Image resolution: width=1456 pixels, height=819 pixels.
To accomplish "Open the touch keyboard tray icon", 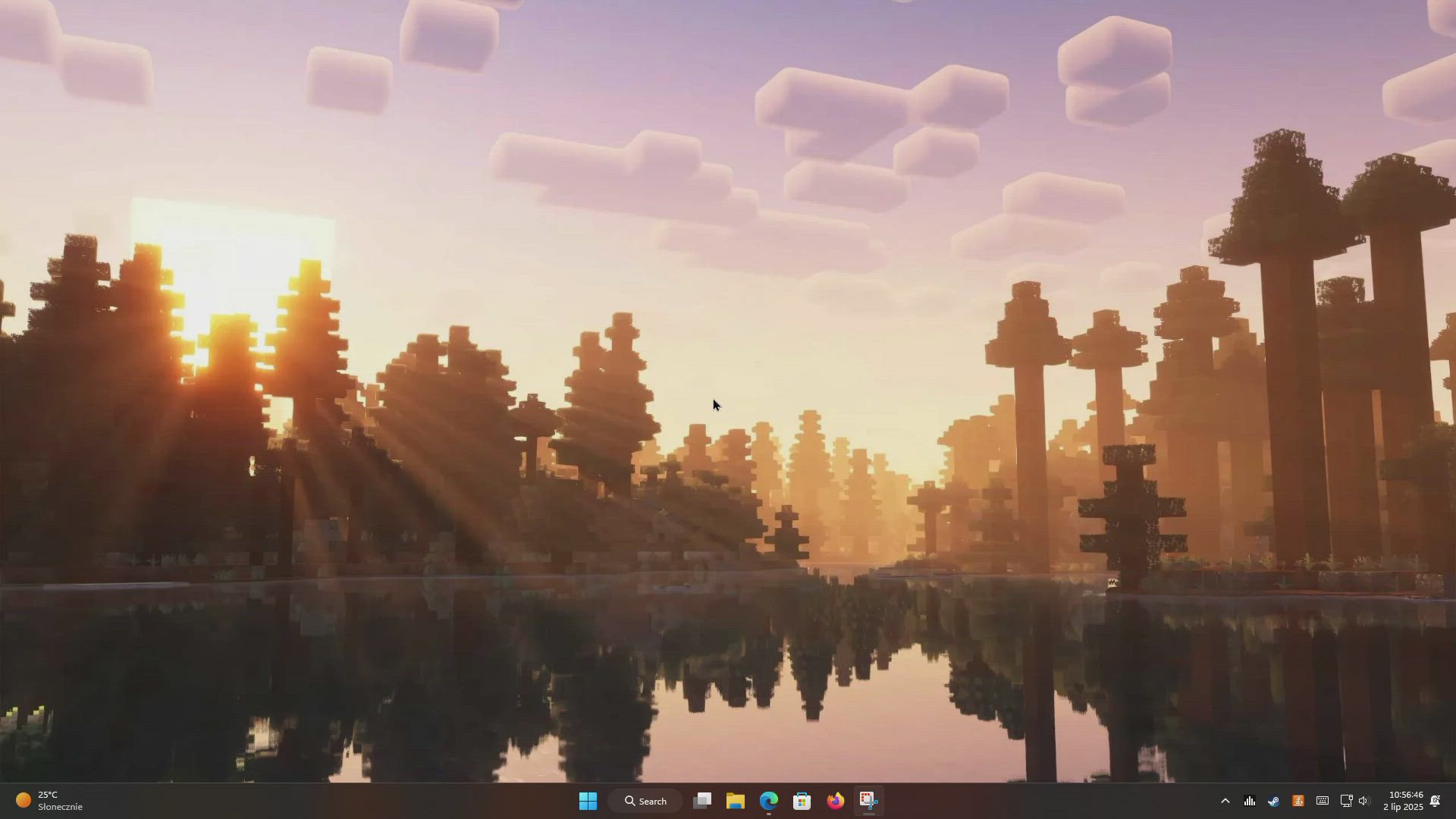I will pos(1322,801).
